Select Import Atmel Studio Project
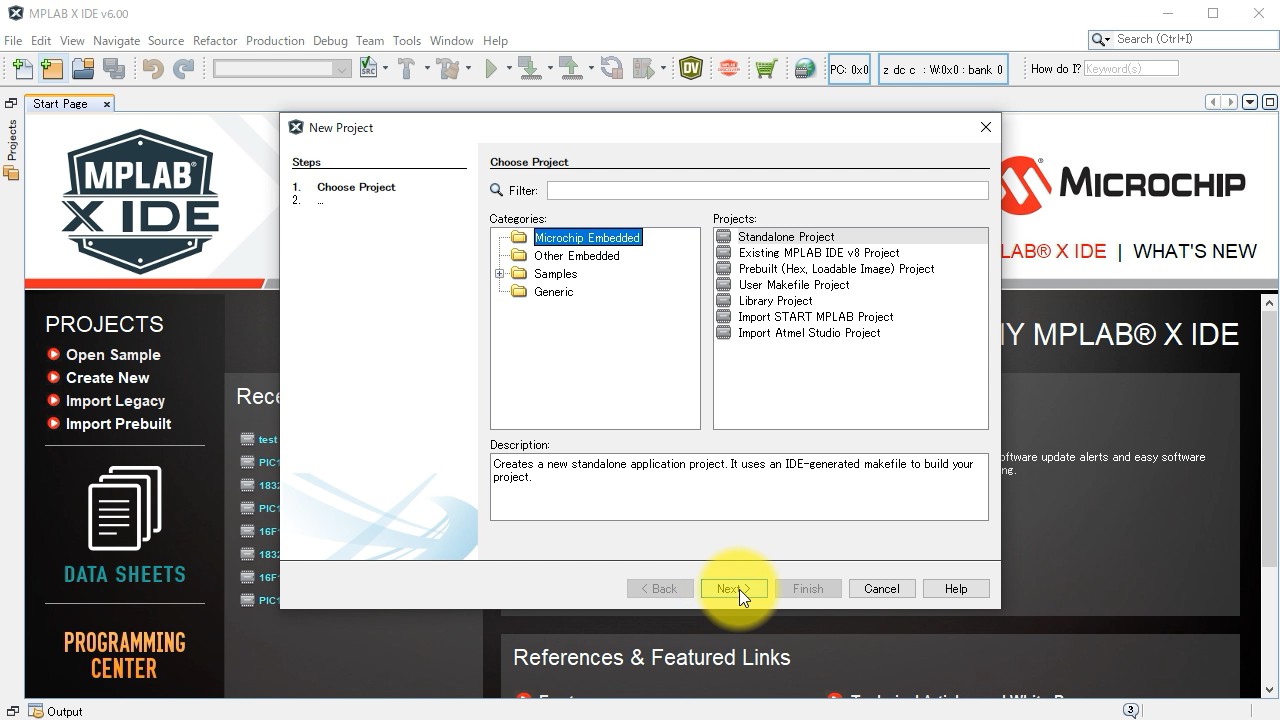Image resolution: width=1280 pixels, height=720 pixels. (x=809, y=333)
